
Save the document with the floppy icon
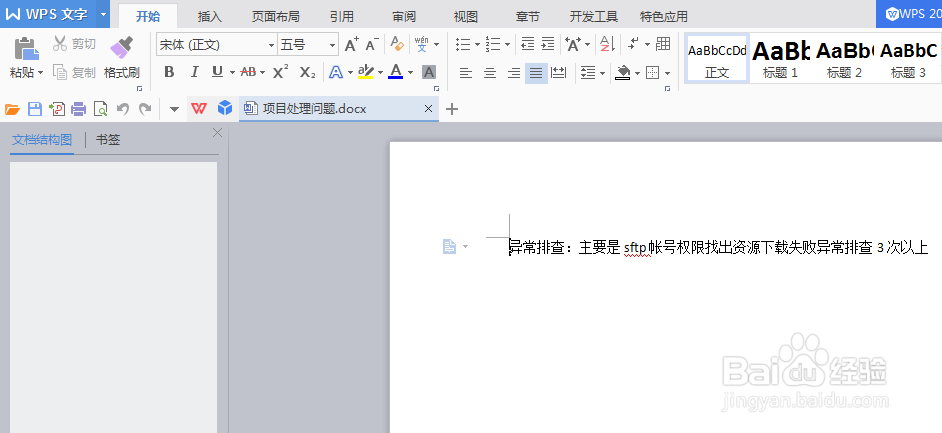point(35,109)
